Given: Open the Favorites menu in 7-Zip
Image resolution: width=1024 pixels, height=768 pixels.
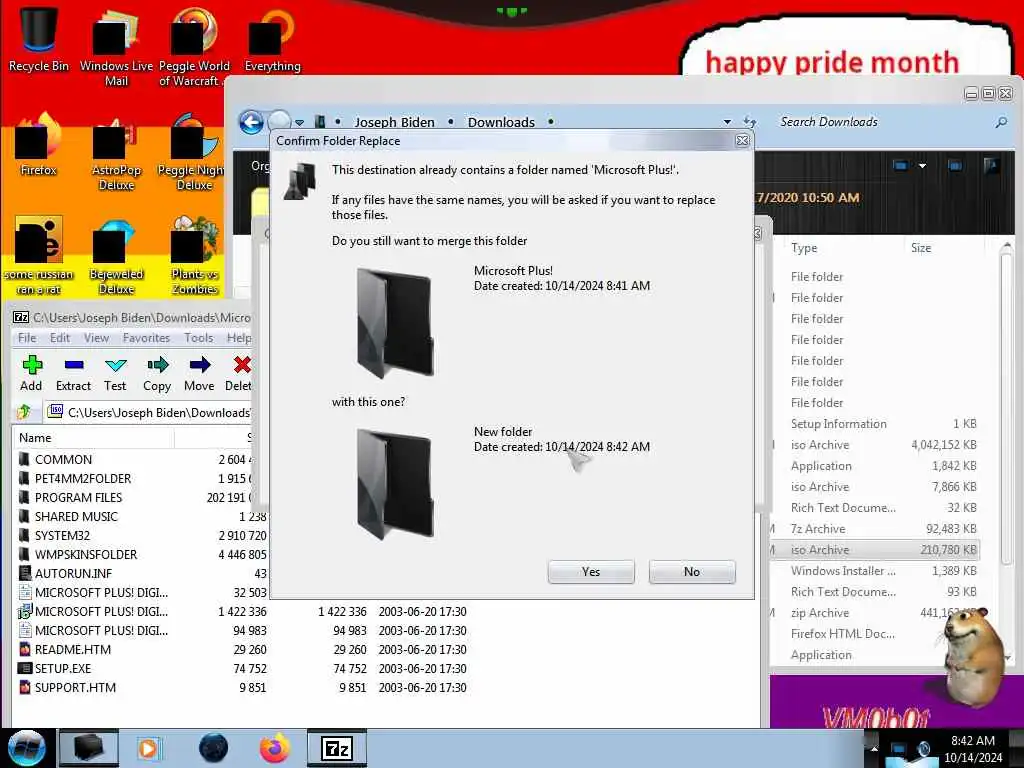Looking at the screenshot, I should (146, 338).
